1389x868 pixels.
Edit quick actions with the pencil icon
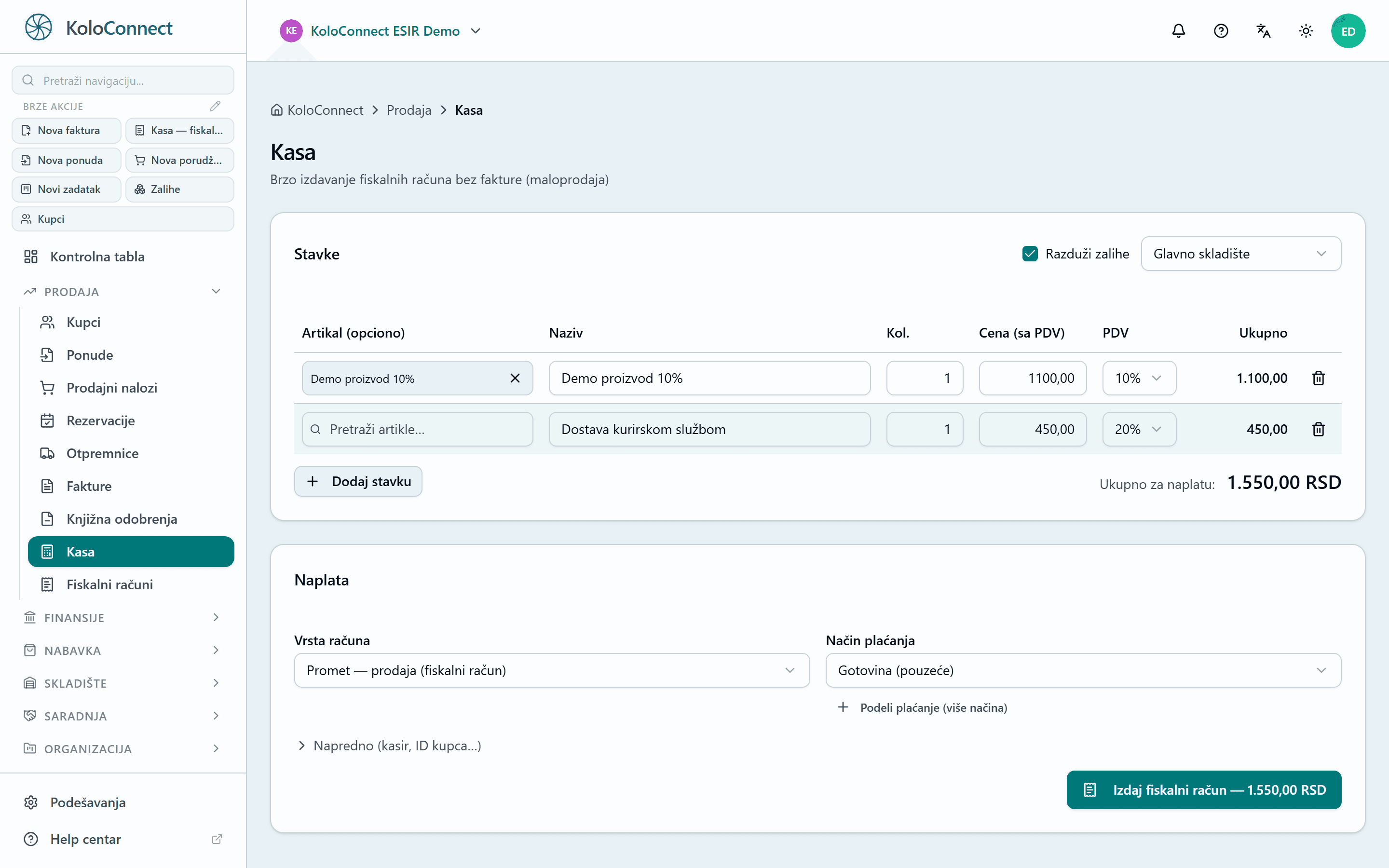tap(215, 106)
